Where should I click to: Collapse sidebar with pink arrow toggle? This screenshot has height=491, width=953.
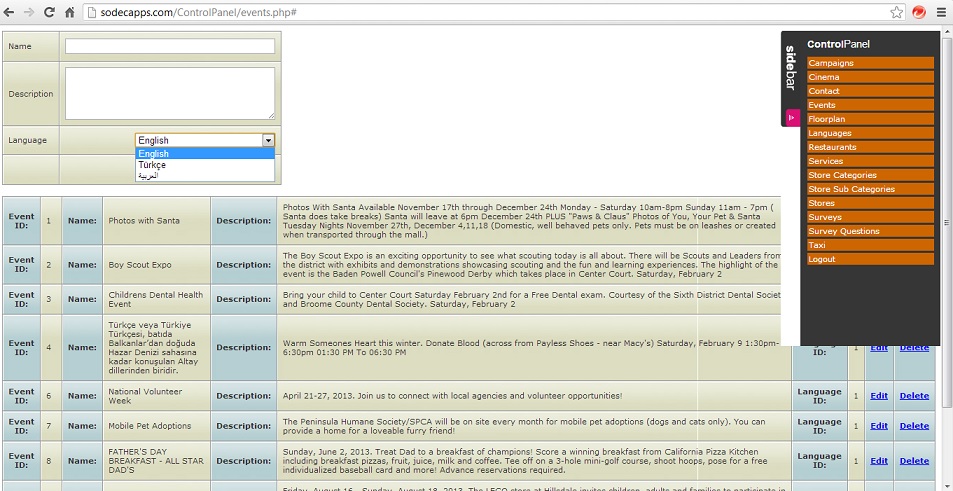pyautogui.click(x=792, y=117)
